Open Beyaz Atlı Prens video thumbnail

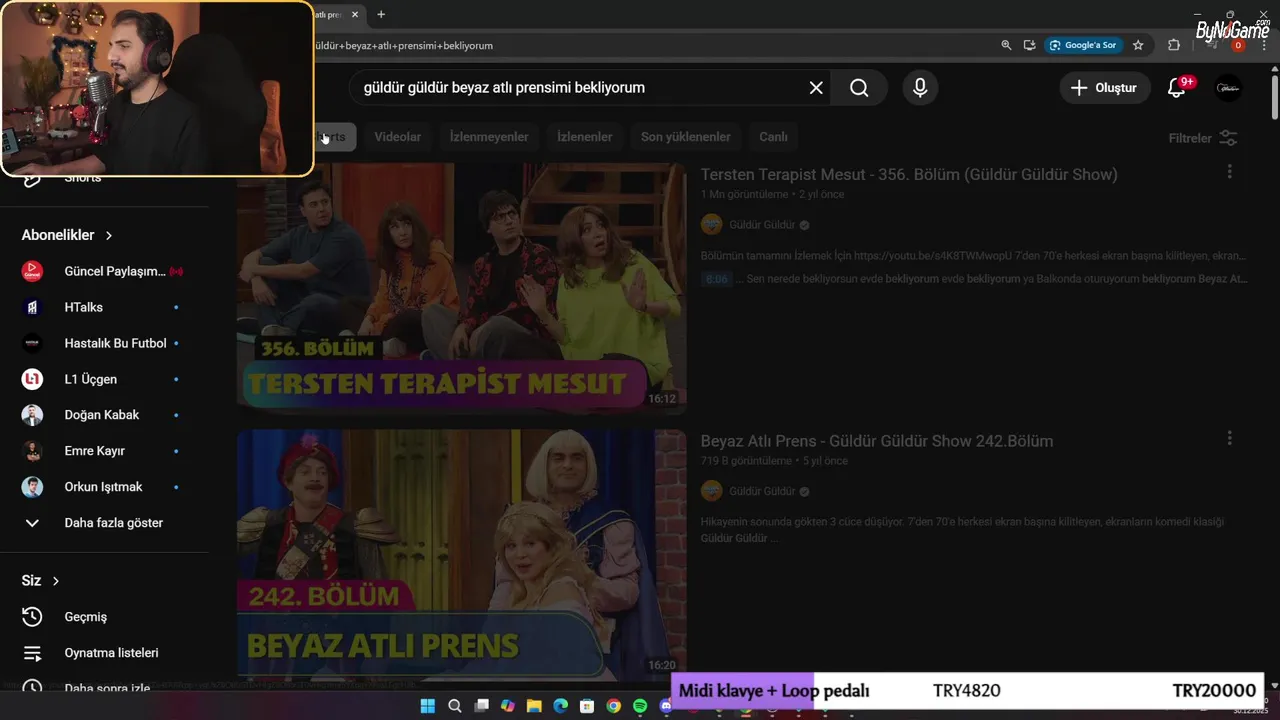461,555
